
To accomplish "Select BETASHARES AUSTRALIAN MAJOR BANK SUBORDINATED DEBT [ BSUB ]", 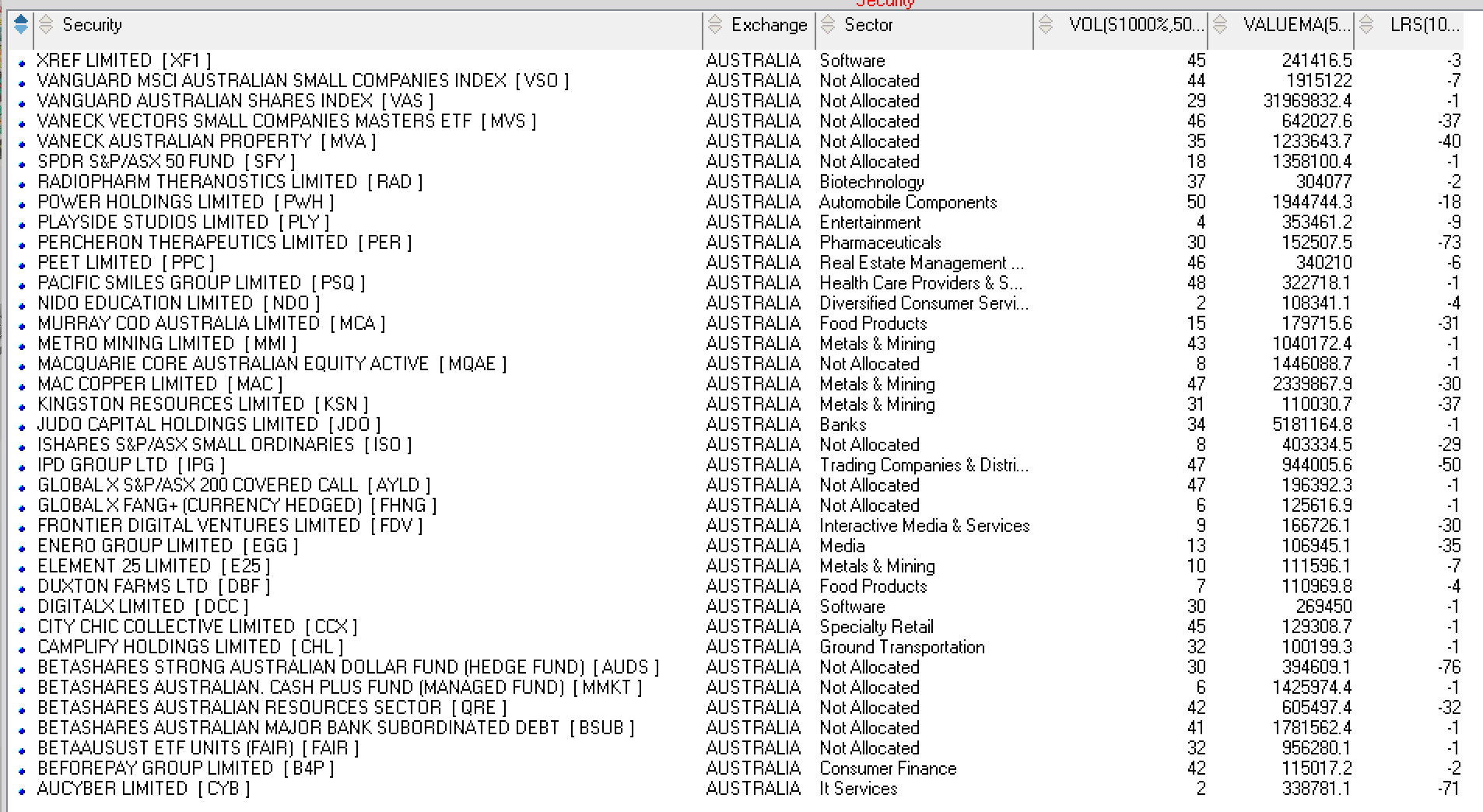I will click(335, 728).
